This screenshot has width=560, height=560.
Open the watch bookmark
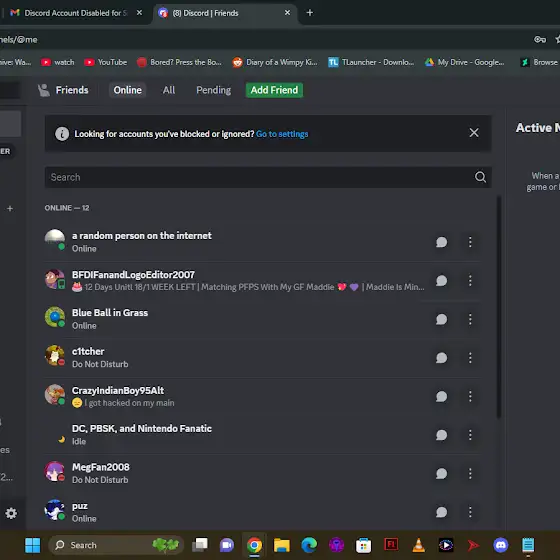point(58,62)
